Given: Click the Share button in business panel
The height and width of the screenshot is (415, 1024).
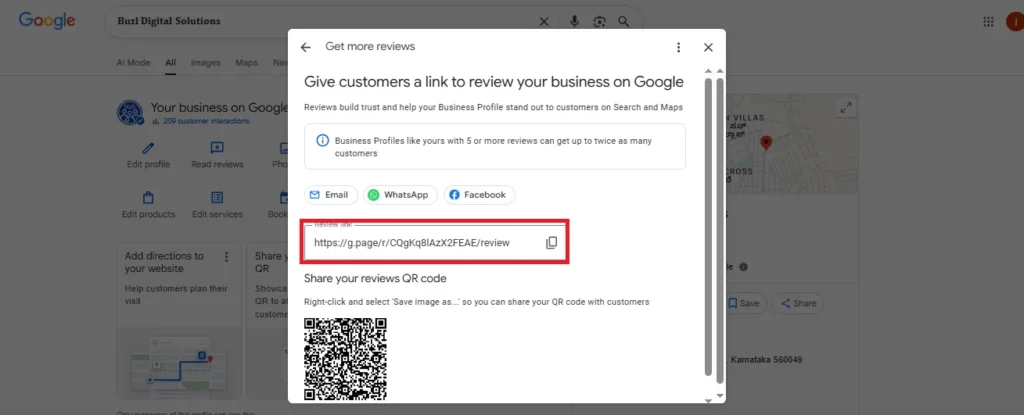Looking at the screenshot, I should pos(798,303).
